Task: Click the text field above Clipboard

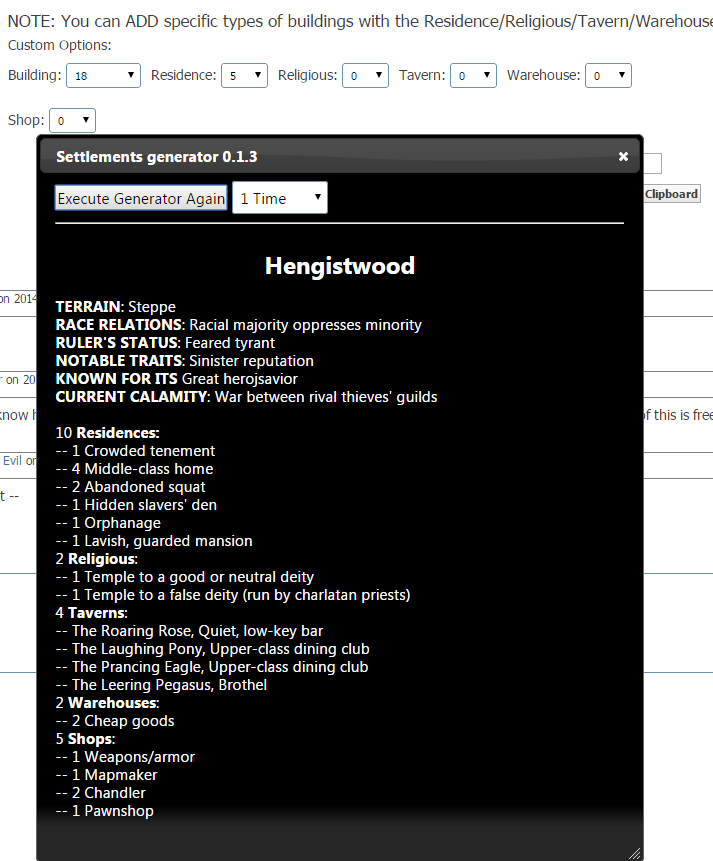Action: point(652,164)
